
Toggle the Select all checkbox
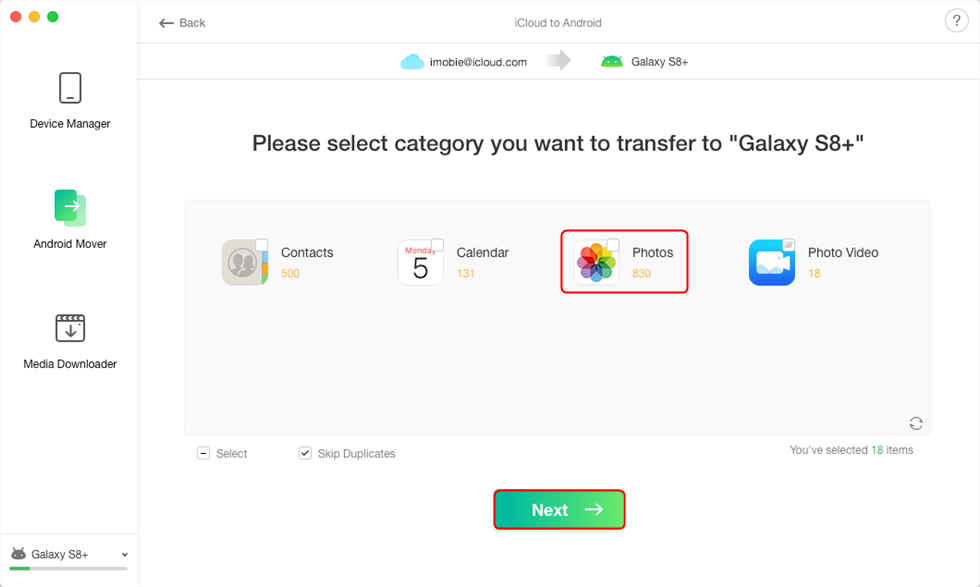(204, 453)
